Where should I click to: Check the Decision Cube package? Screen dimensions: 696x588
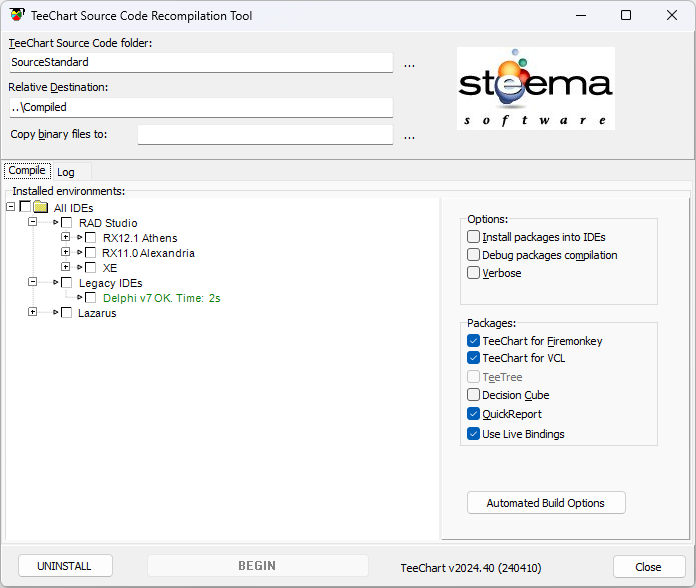473,395
